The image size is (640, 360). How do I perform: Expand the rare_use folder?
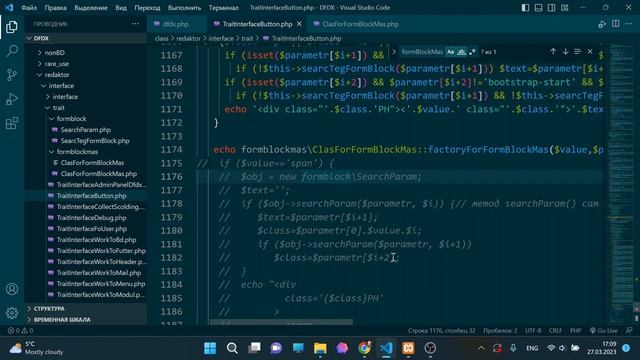85,64
